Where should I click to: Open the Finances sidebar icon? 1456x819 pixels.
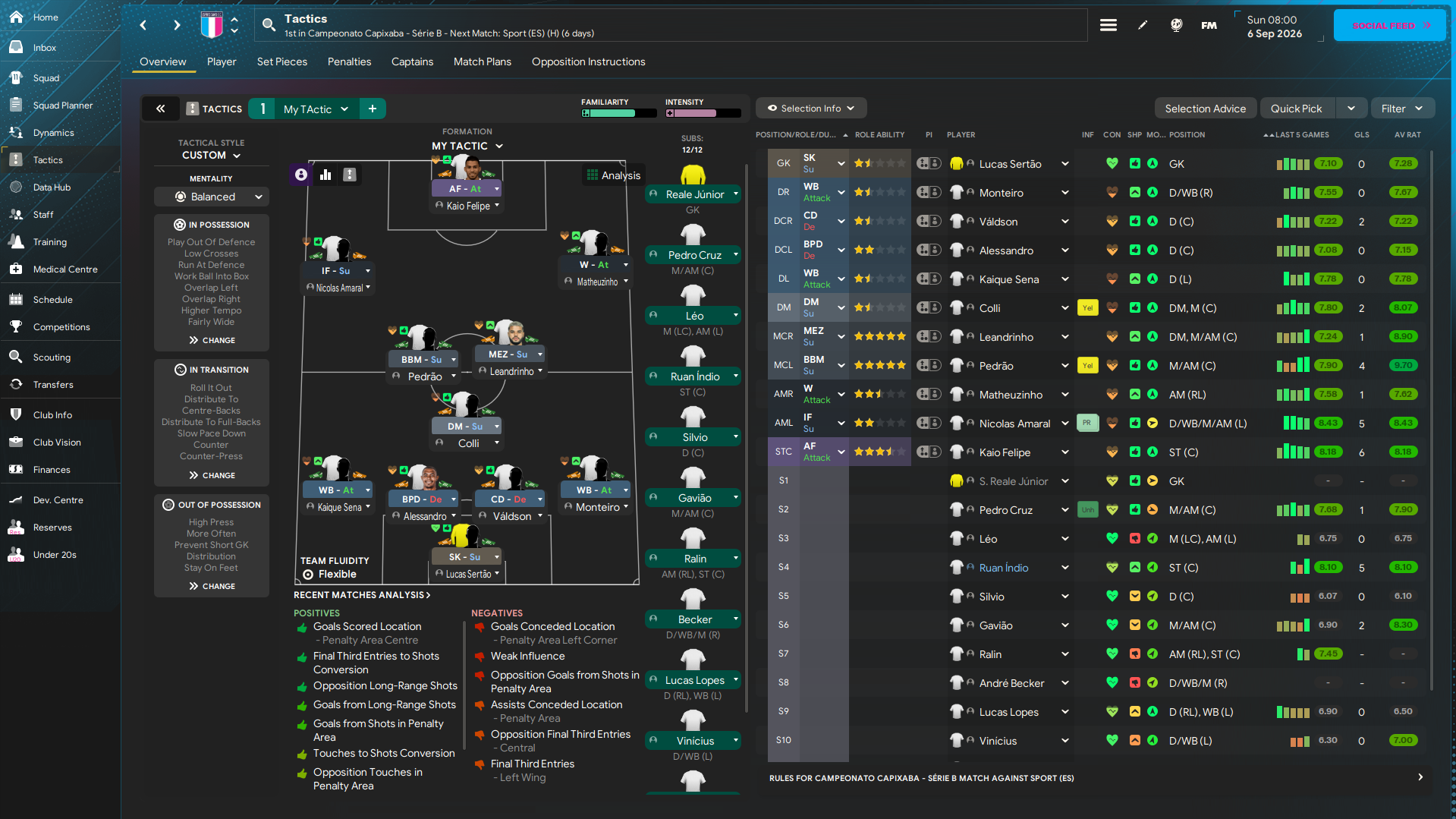16,469
